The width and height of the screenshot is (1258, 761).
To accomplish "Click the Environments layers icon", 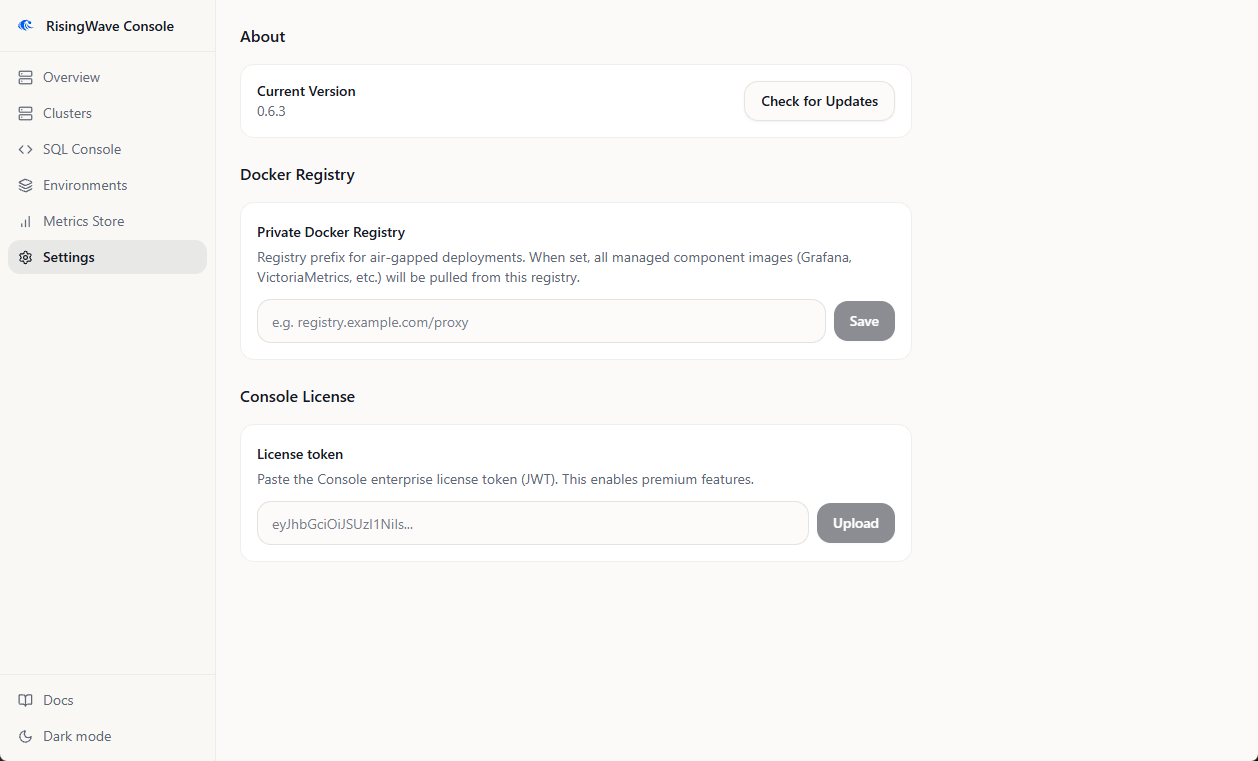I will tap(25, 185).
